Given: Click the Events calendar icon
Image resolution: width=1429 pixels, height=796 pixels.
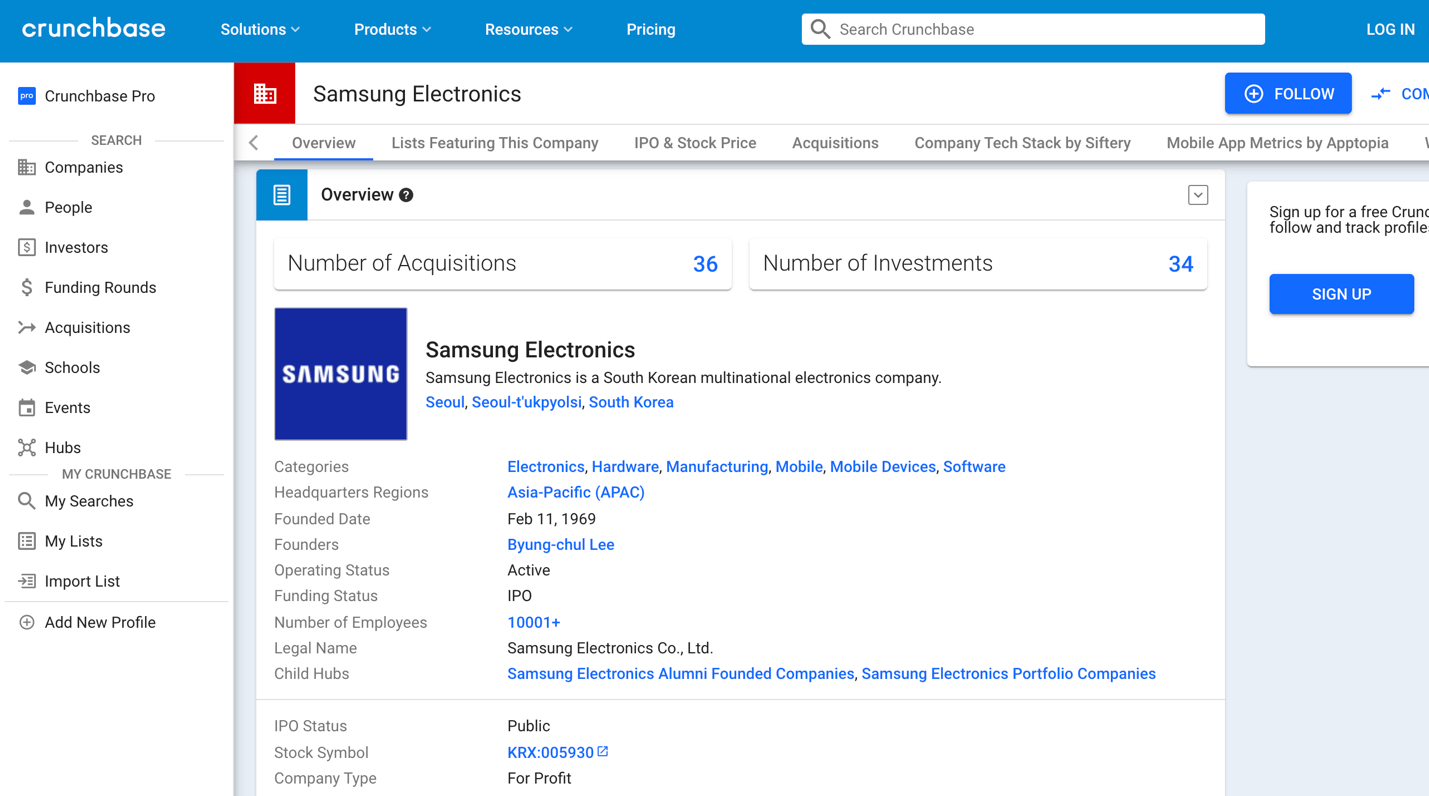Looking at the screenshot, I should pos(27,408).
